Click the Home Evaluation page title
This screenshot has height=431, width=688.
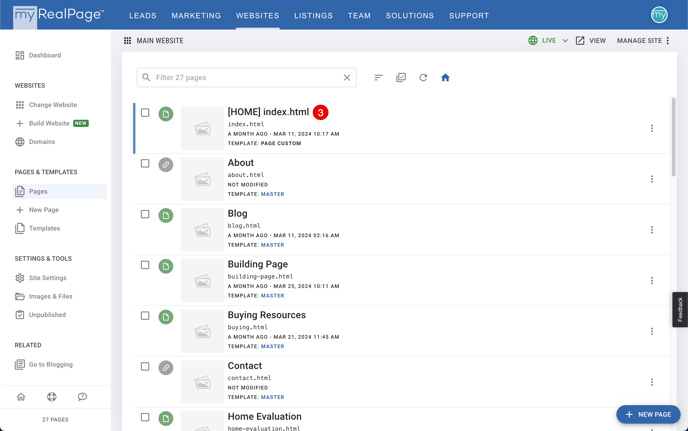(265, 417)
